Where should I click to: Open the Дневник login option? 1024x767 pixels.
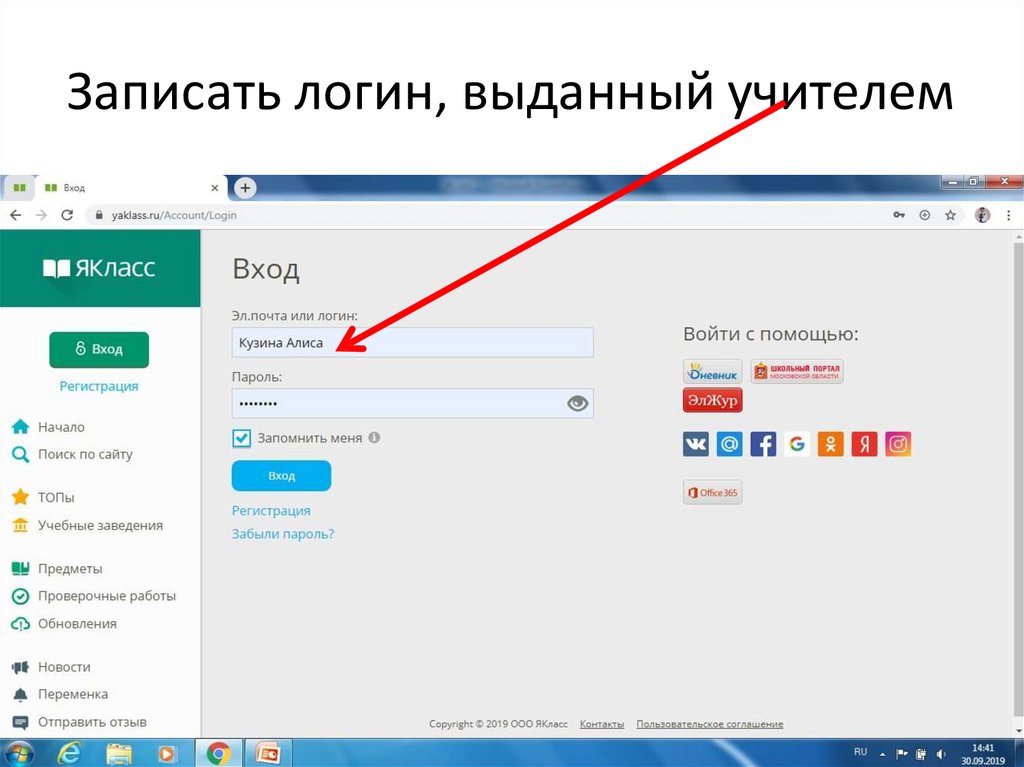click(x=711, y=371)
